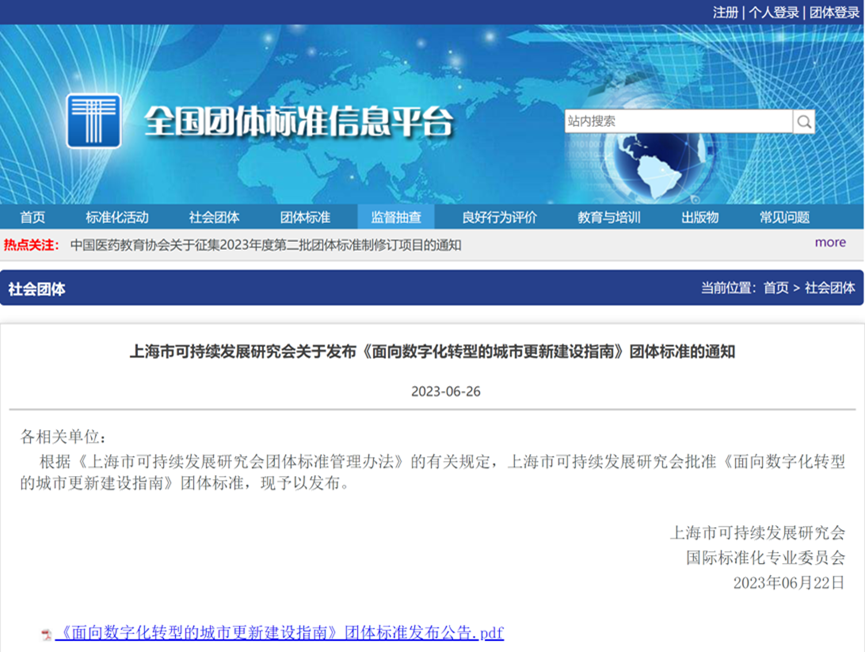Select the 社会团体 navigation item
865x652 pixels.
coord(214,217)
